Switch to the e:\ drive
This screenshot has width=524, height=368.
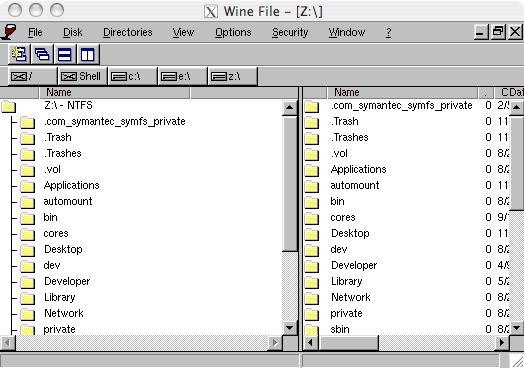(x=183, y=76)
